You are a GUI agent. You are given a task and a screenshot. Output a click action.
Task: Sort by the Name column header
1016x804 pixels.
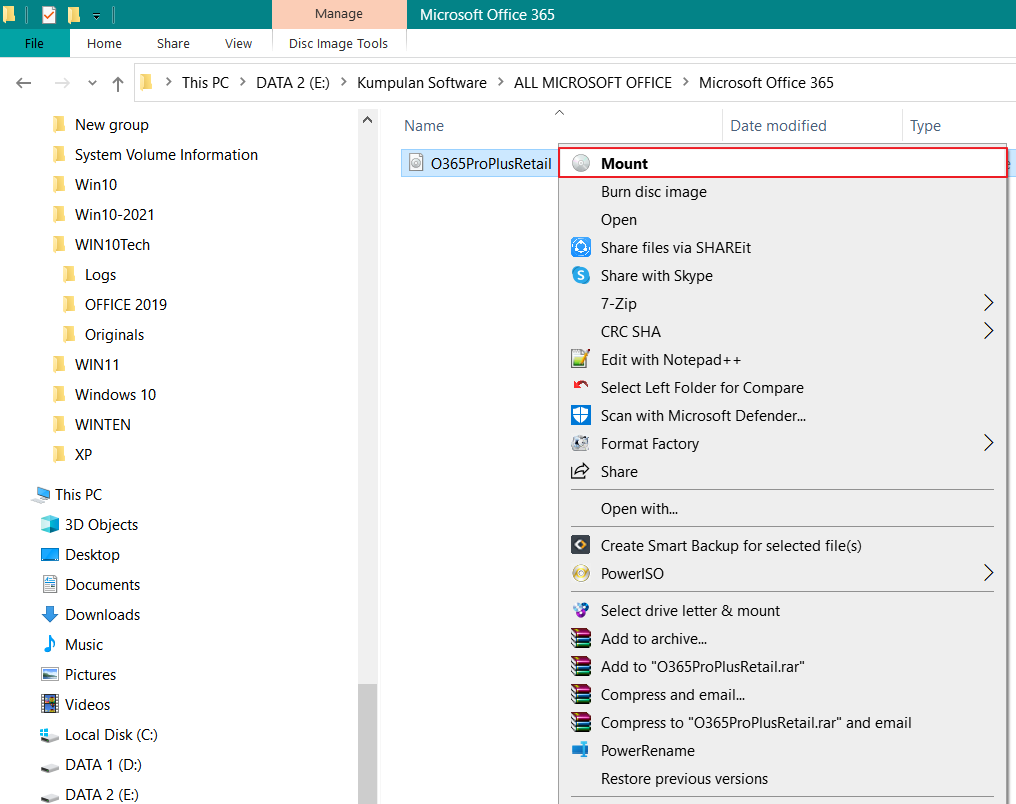pyautogui.click(x=424, y=126)
